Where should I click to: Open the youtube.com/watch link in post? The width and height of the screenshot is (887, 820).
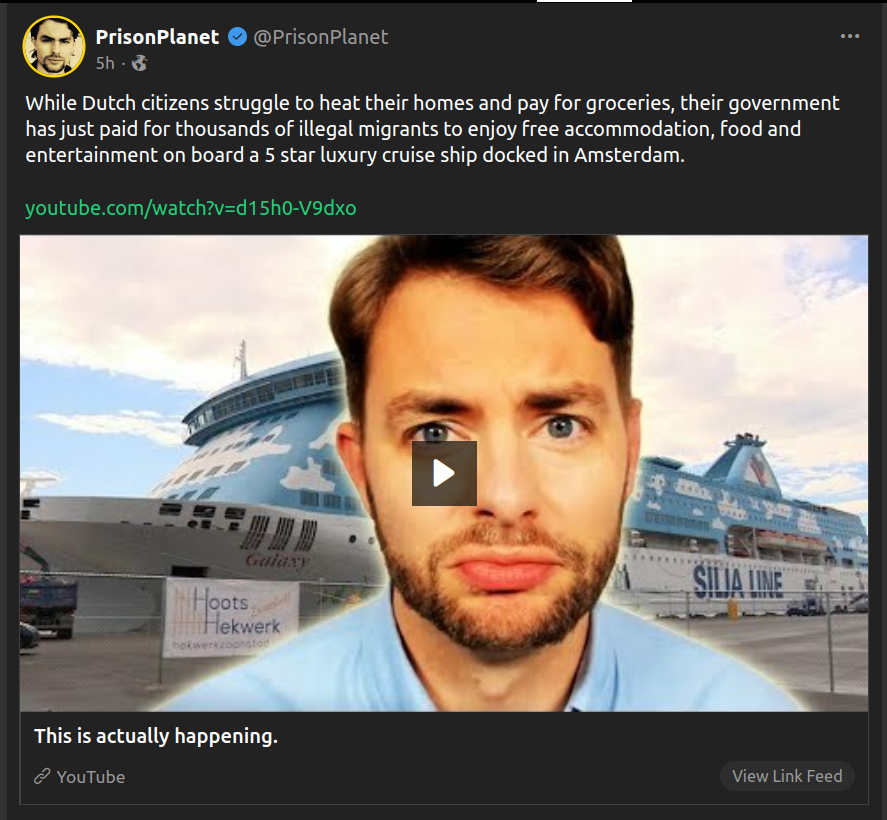[190, 208]
